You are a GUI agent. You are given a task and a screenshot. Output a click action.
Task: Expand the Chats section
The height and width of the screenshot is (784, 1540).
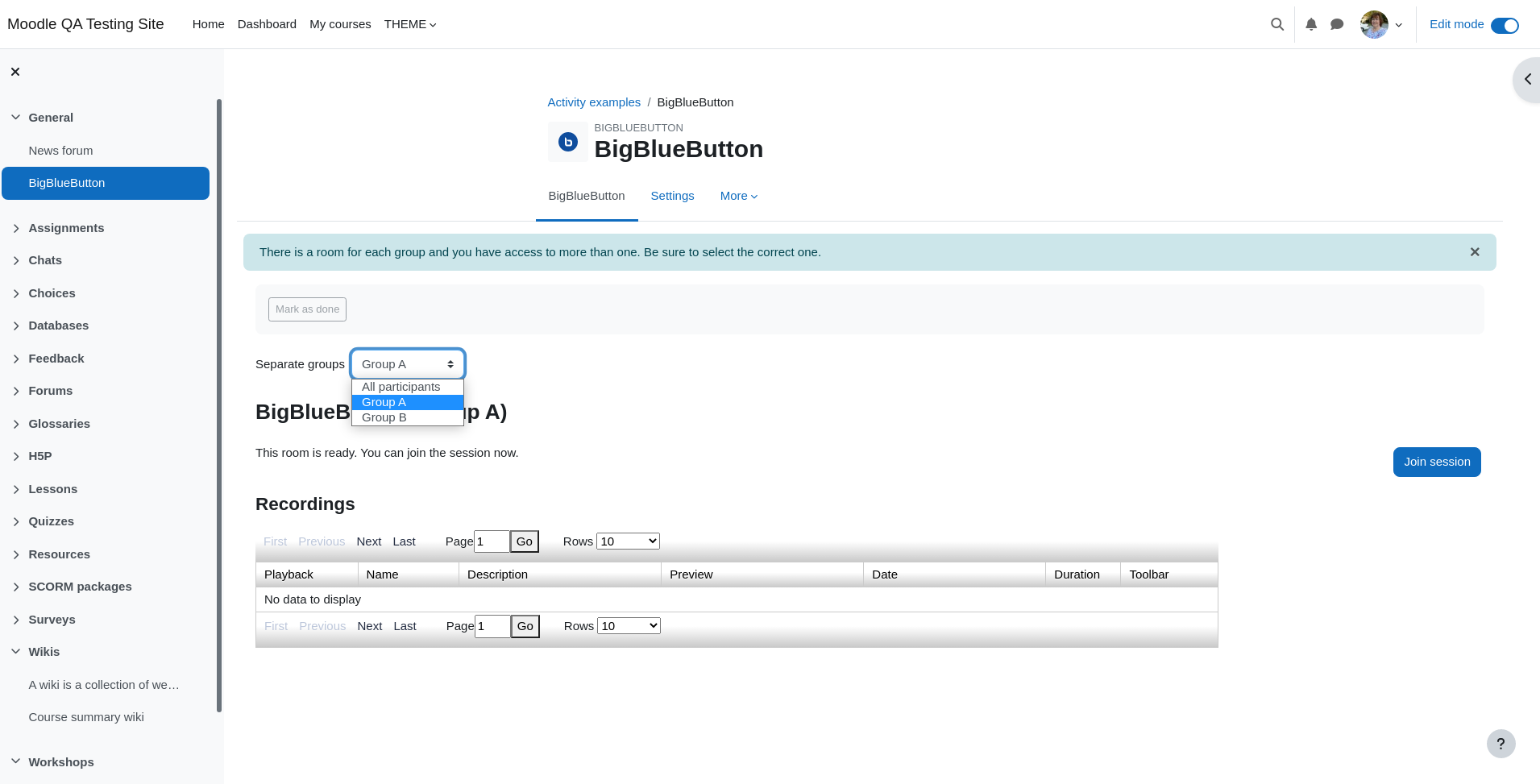(16, 260)
